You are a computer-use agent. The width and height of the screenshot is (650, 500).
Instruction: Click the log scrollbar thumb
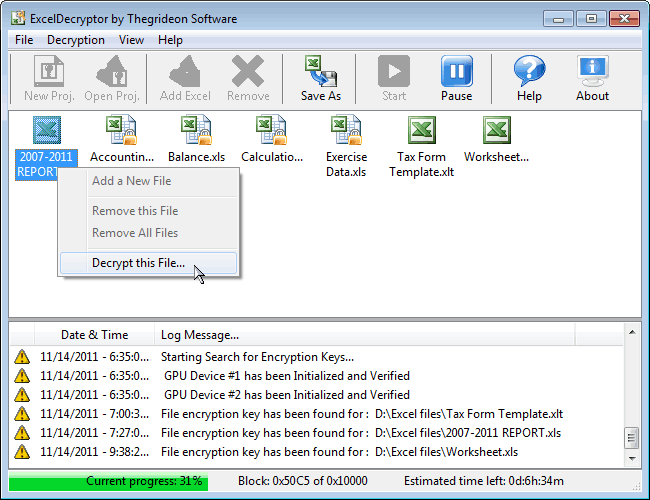click(632, 438)
